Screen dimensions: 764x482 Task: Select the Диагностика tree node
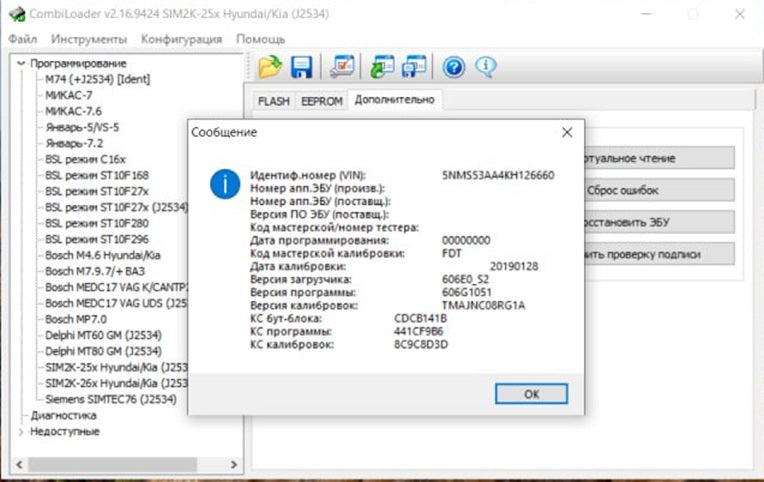tap(63, 415)
